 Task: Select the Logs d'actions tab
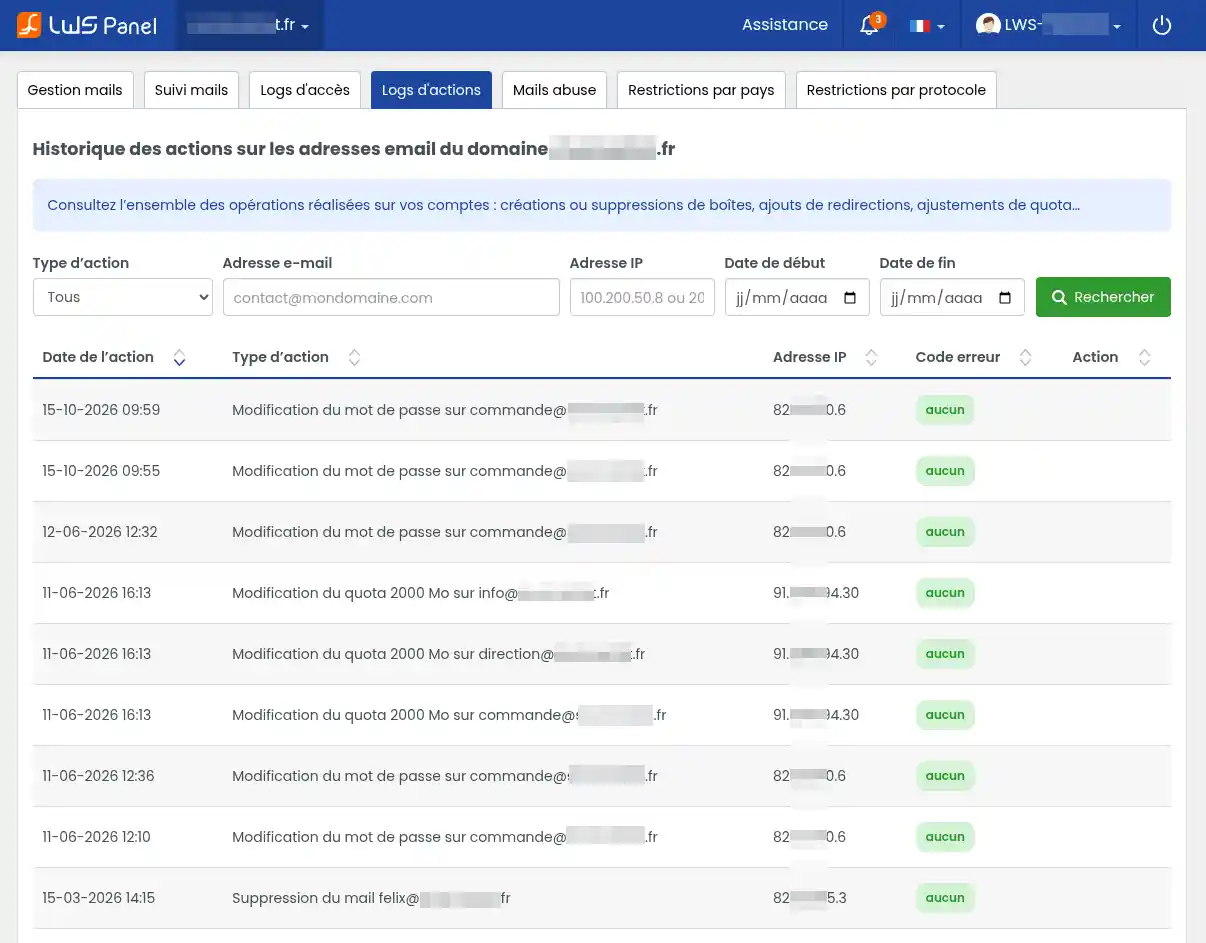[431, 90]
